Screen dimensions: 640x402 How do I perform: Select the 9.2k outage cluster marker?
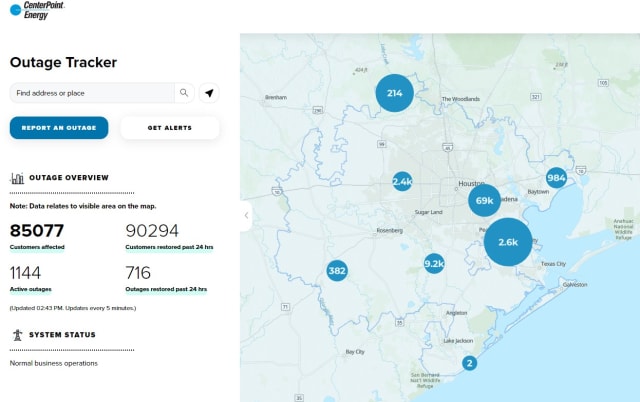(434, 264)
